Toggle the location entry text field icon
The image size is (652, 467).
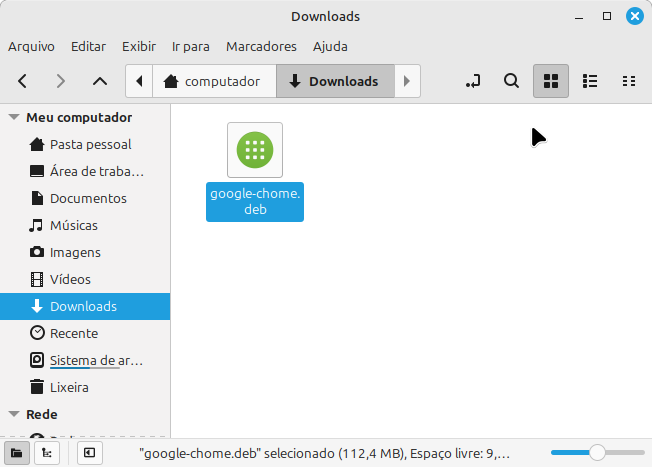click(474, 81)
